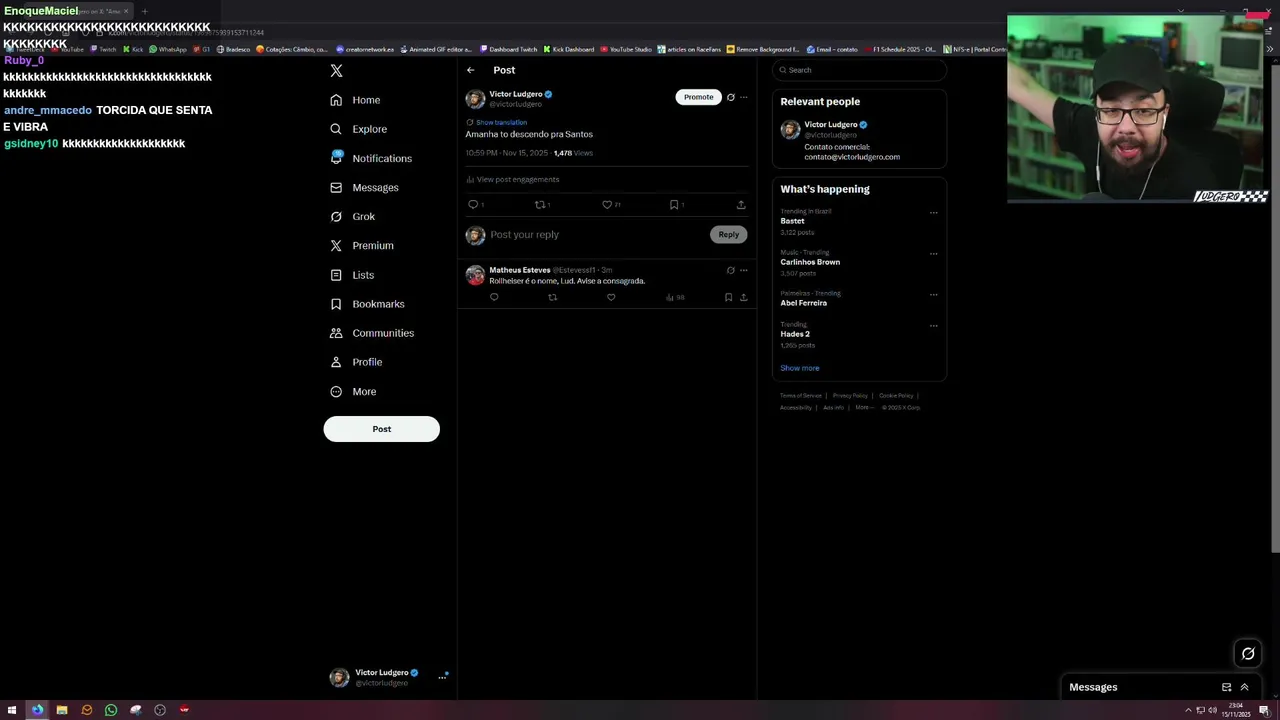1280x720 pixels.
Task: Click the grey Reply button
Action: pyautogui.click(x=728, y=234)
